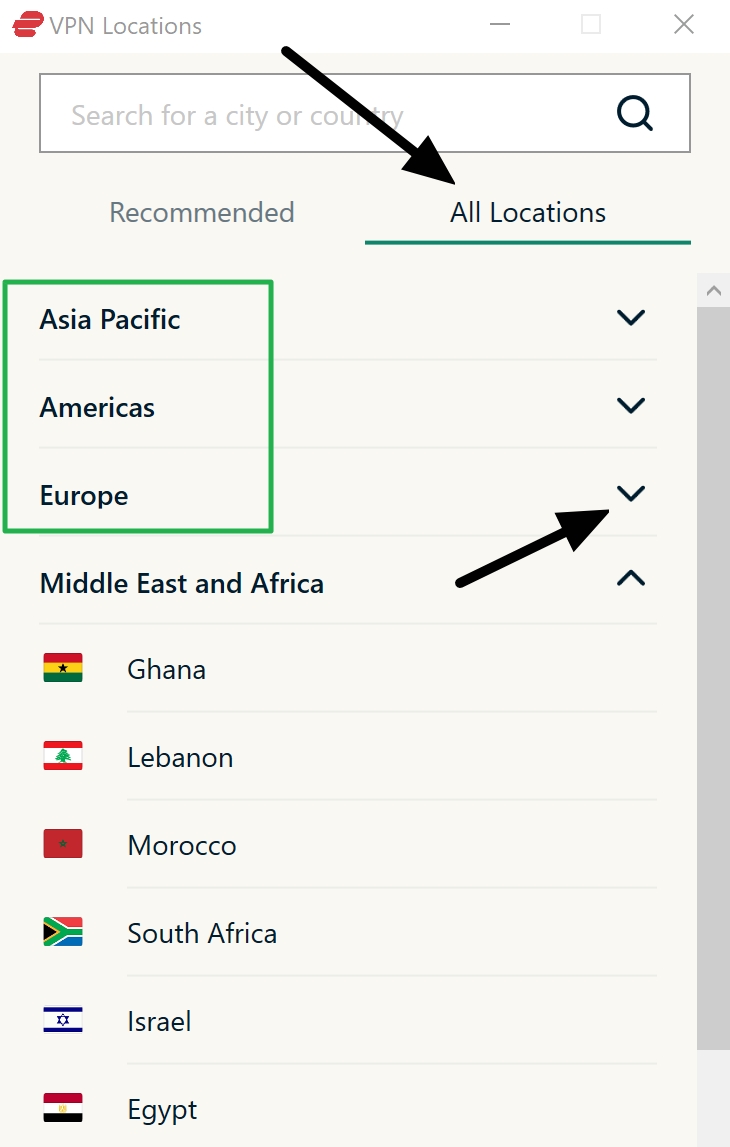Click the Morocco flag icon
Viewport: 730px width, 1147px height.
(x=63, y=843)
